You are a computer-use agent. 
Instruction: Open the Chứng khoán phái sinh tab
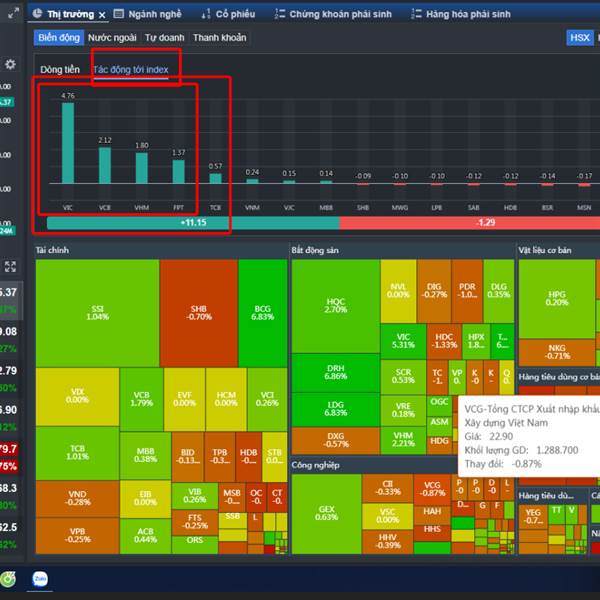[x=333, y=14]
